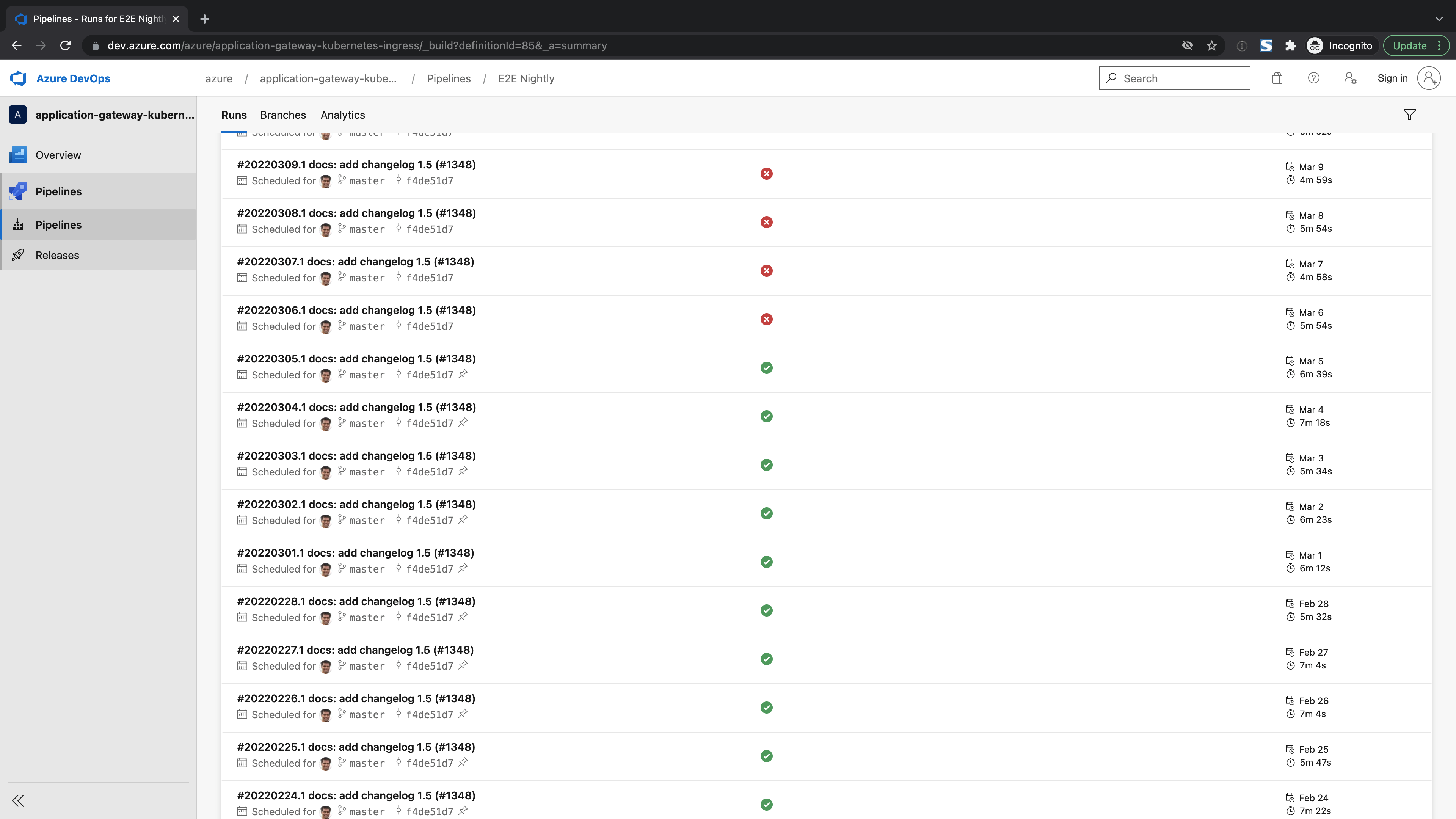Open user settings gear icon
This screenshot has width=1456, height=819.
click(x=1351, y=78)
